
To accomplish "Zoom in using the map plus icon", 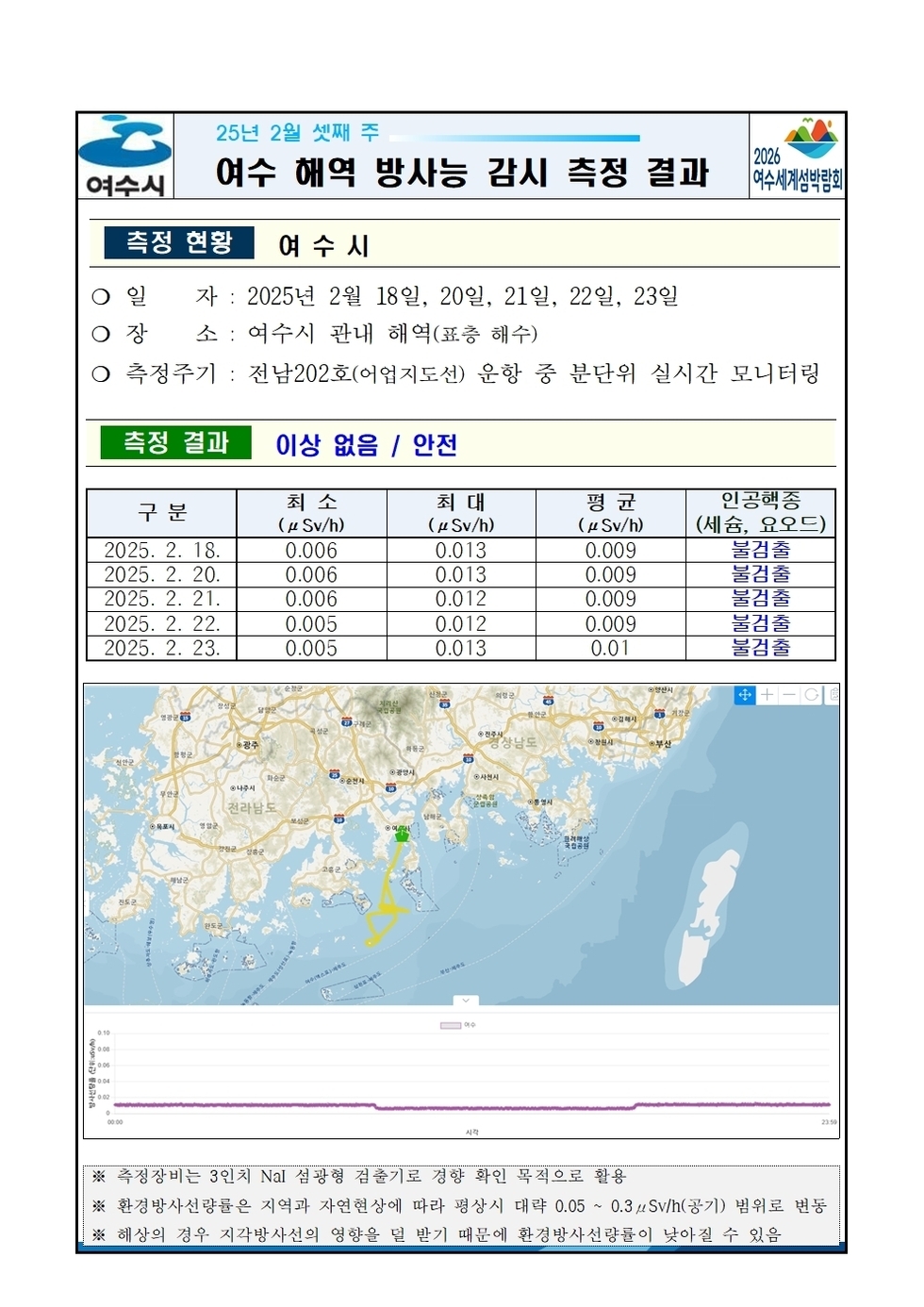I will [x=767, y=695].
